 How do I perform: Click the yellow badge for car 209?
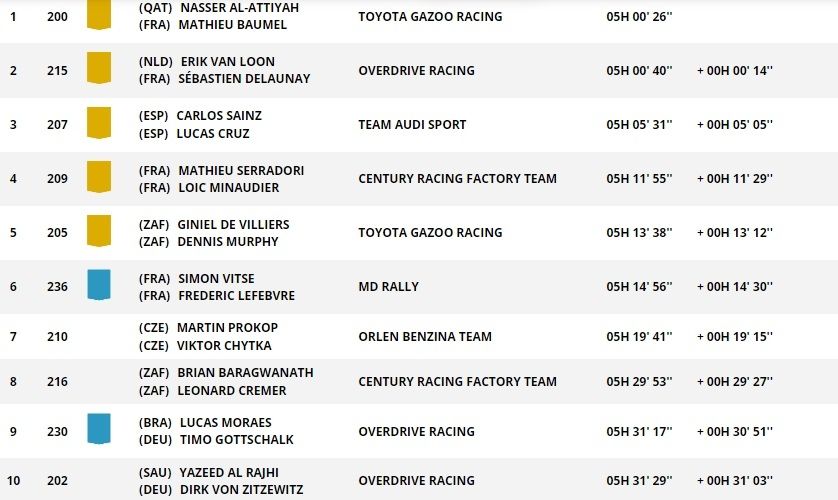pyautogui.click(x=98, y=177)
